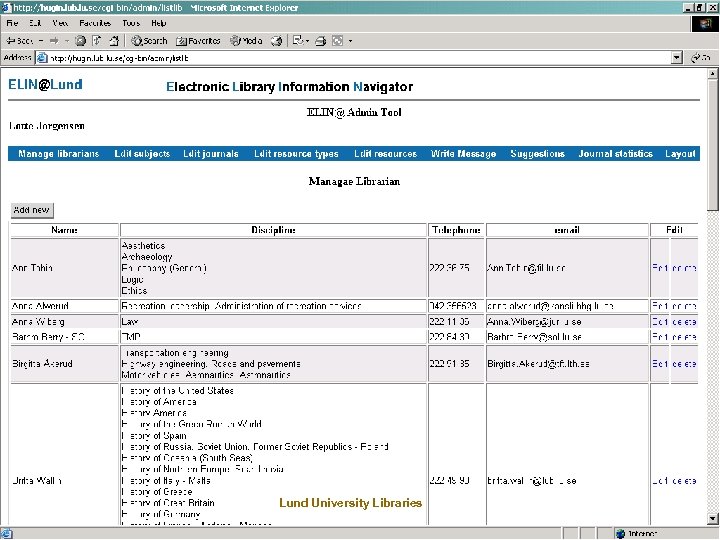The image size is (720, 540).
Task: Delete the Ann Tobin entry
Action: pyautogui.click(x=684, y=268)
